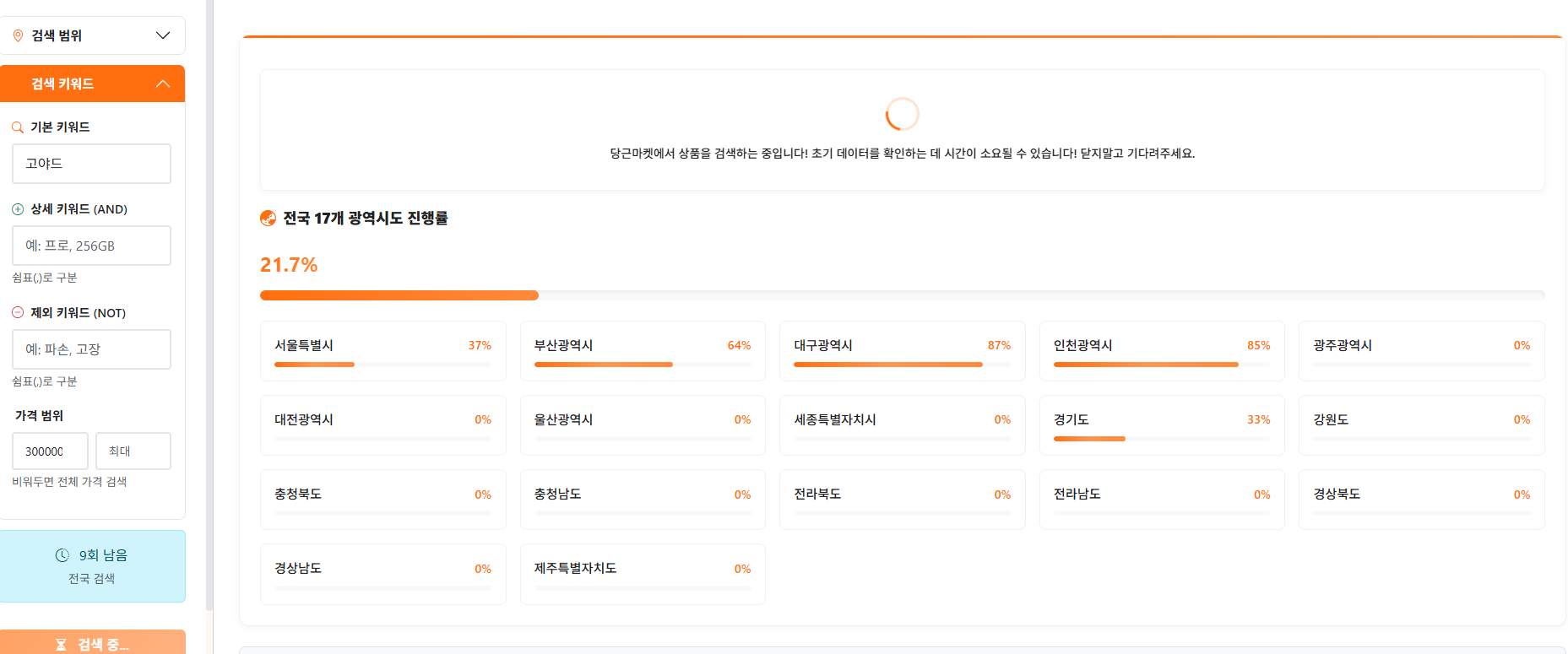The image size is (1568, 654).
Task: Click the 제외 키워드 (NOT) input field
Action: 91,349
